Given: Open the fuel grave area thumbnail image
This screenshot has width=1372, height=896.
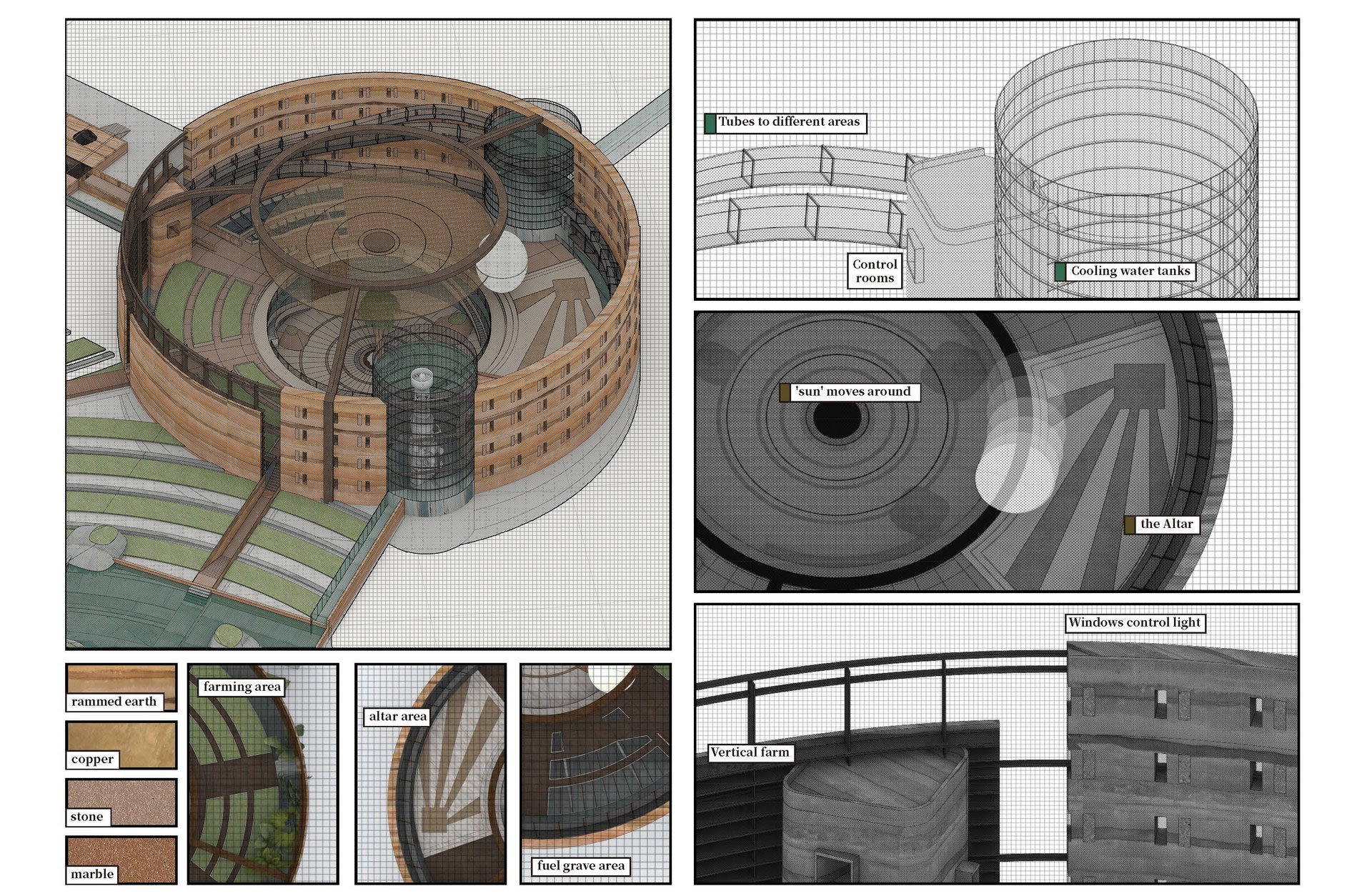Looking at the screenshot, I should [x=596, y=774].
